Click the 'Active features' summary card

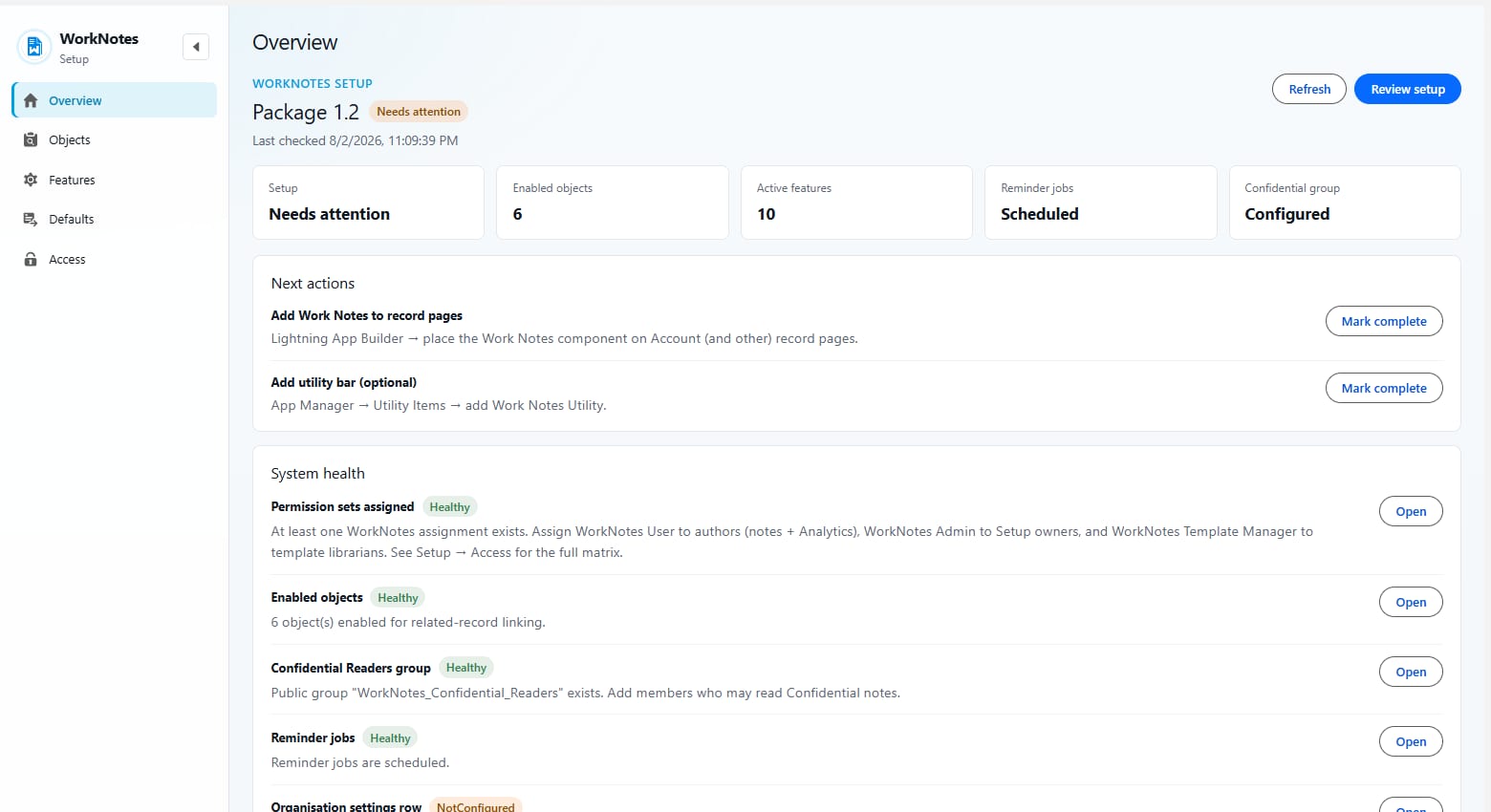click(x=856, y=203)
